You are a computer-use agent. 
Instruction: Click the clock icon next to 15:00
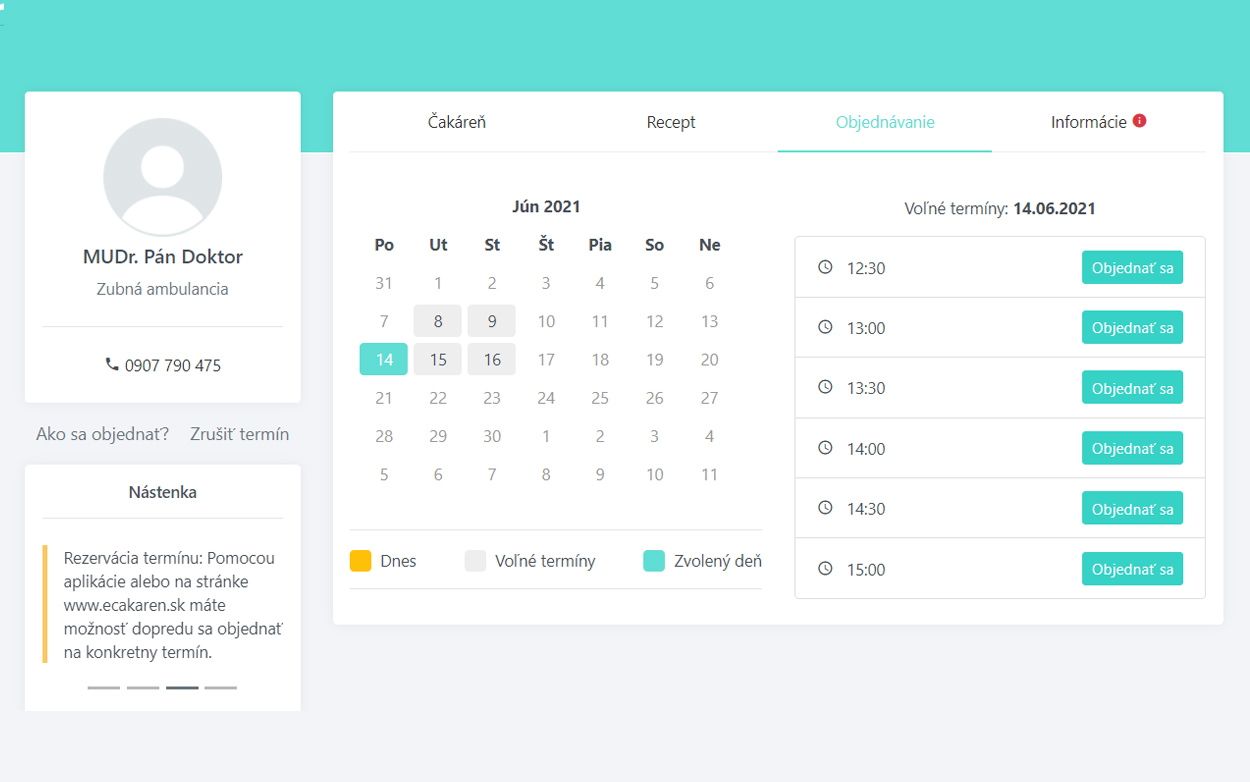[x=825, y=568]
